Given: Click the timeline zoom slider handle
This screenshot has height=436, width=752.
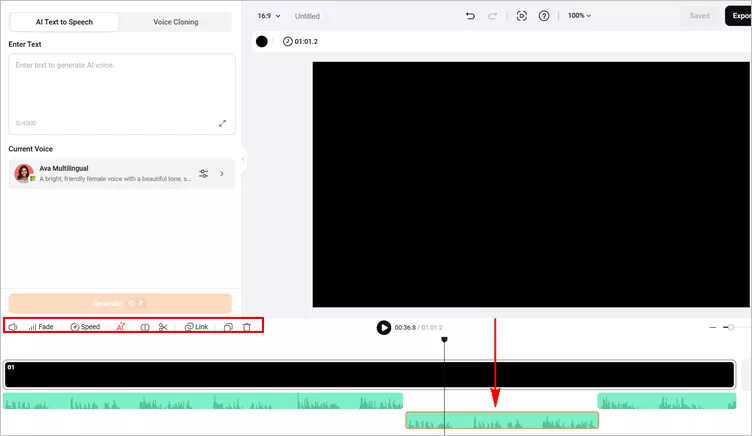Looking at the screenshot, I should (x=730, y=327).
